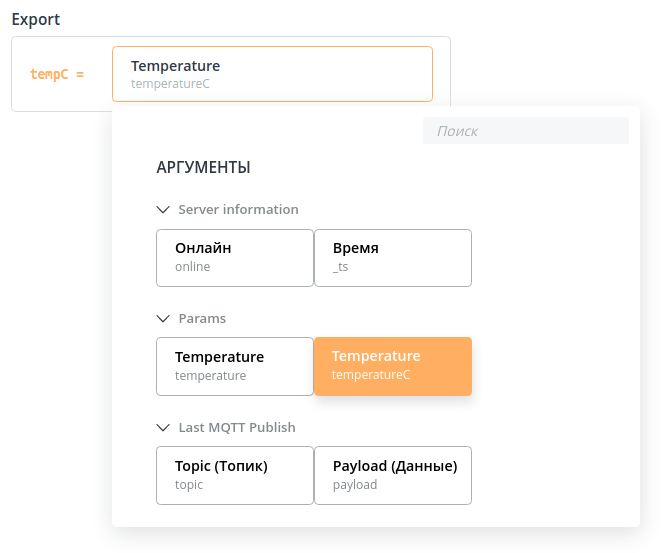669x553 pixels.
Task: Click the Export section title
Action: (36, 20)
